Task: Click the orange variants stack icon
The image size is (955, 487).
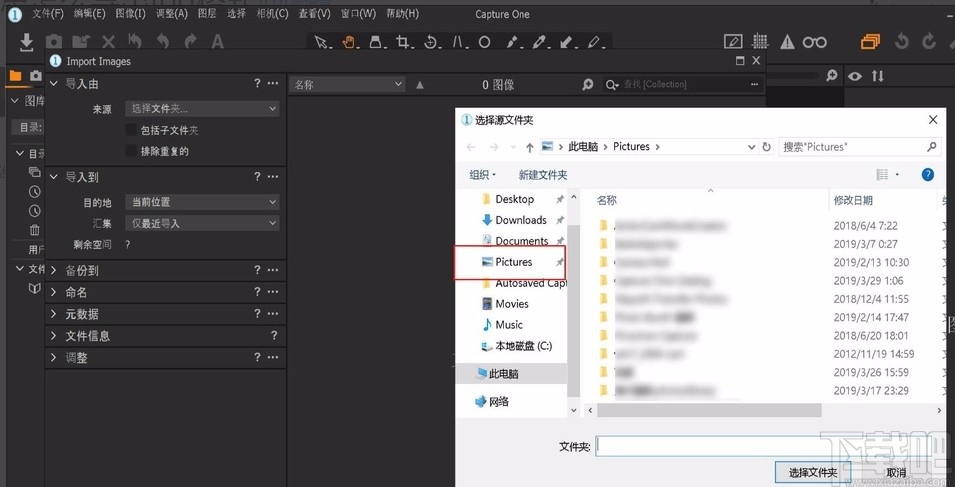Action: [x=870, y=41]
